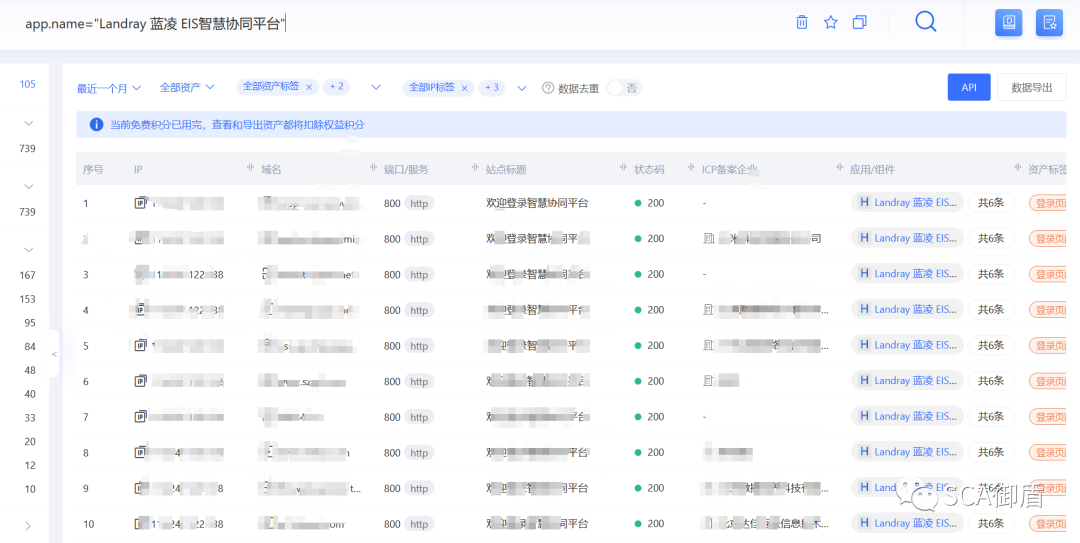Click site title 欢迎登录智慧协同平台 in row 1
The image size is (1080, 543).
(x=537, y=203)
